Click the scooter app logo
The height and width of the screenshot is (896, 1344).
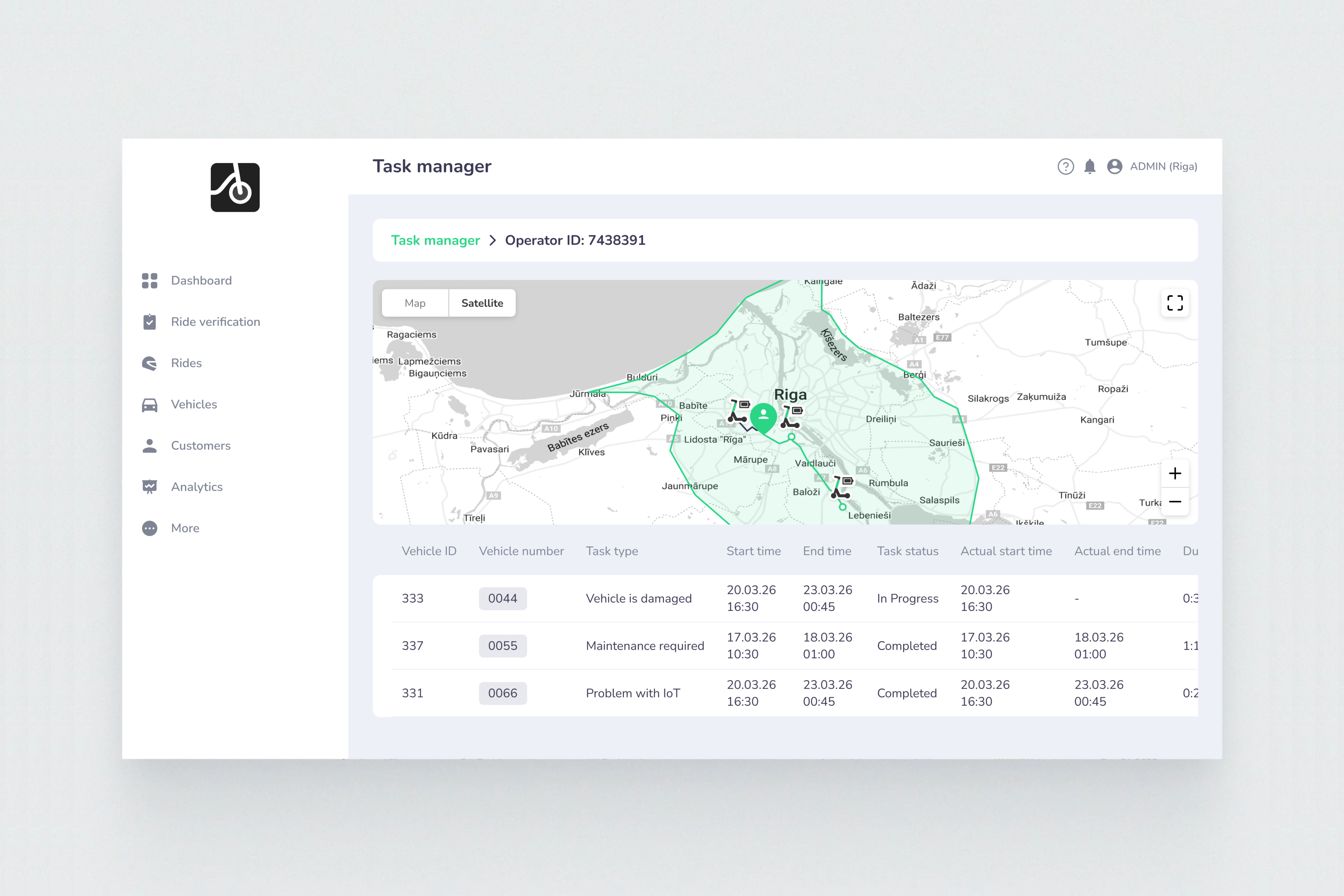(235, 187)
